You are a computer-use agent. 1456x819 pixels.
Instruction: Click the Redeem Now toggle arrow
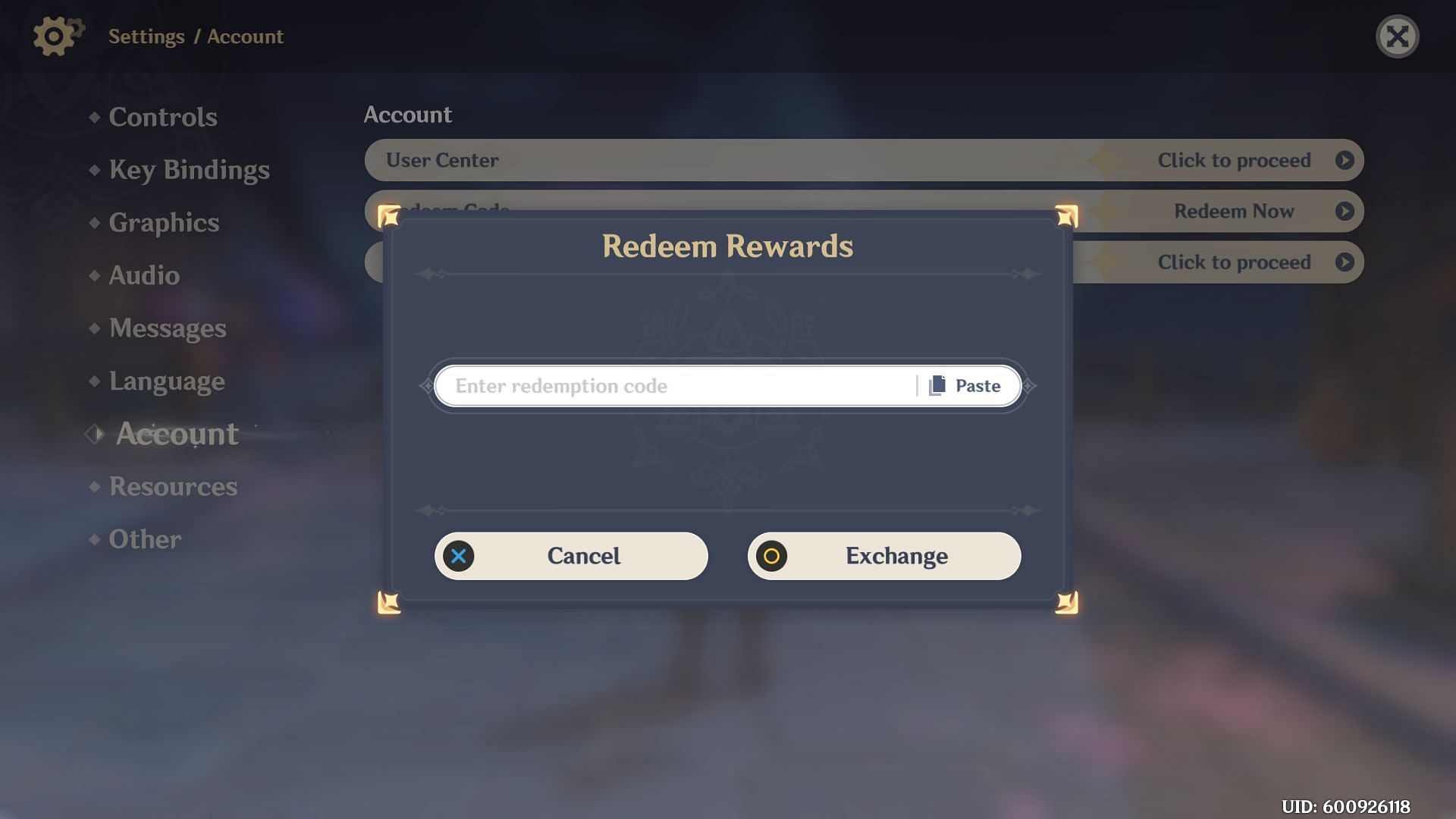point(1347,211)
